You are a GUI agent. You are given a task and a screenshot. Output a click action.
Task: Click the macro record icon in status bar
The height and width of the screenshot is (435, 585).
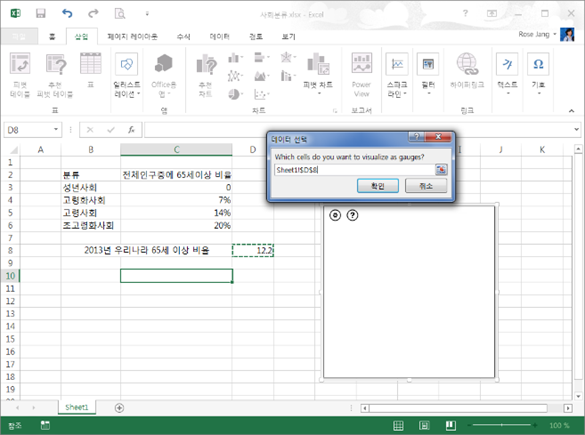[x=45, y=425]
